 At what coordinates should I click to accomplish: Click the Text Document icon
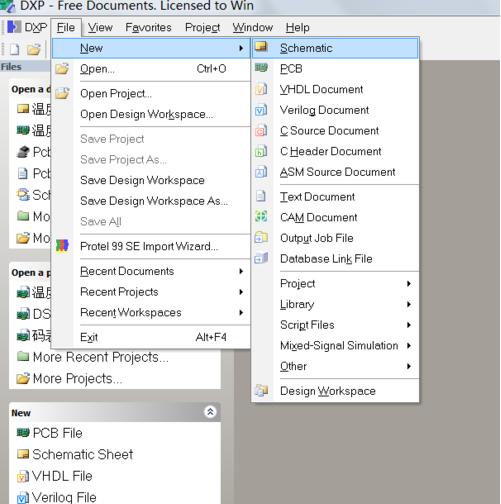[x=261, y=196]
